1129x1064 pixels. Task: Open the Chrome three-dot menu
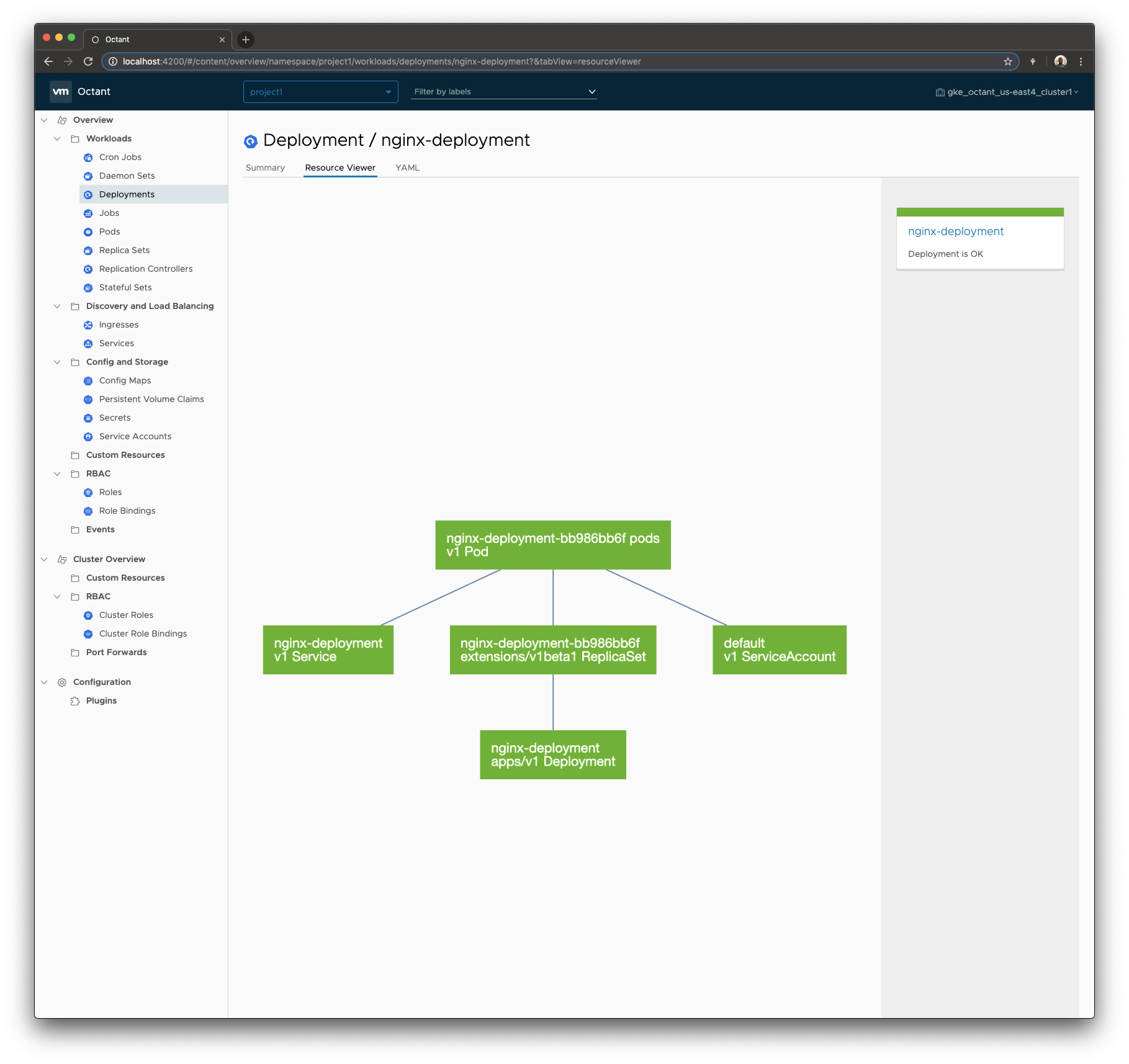[x=1081, y=61]
